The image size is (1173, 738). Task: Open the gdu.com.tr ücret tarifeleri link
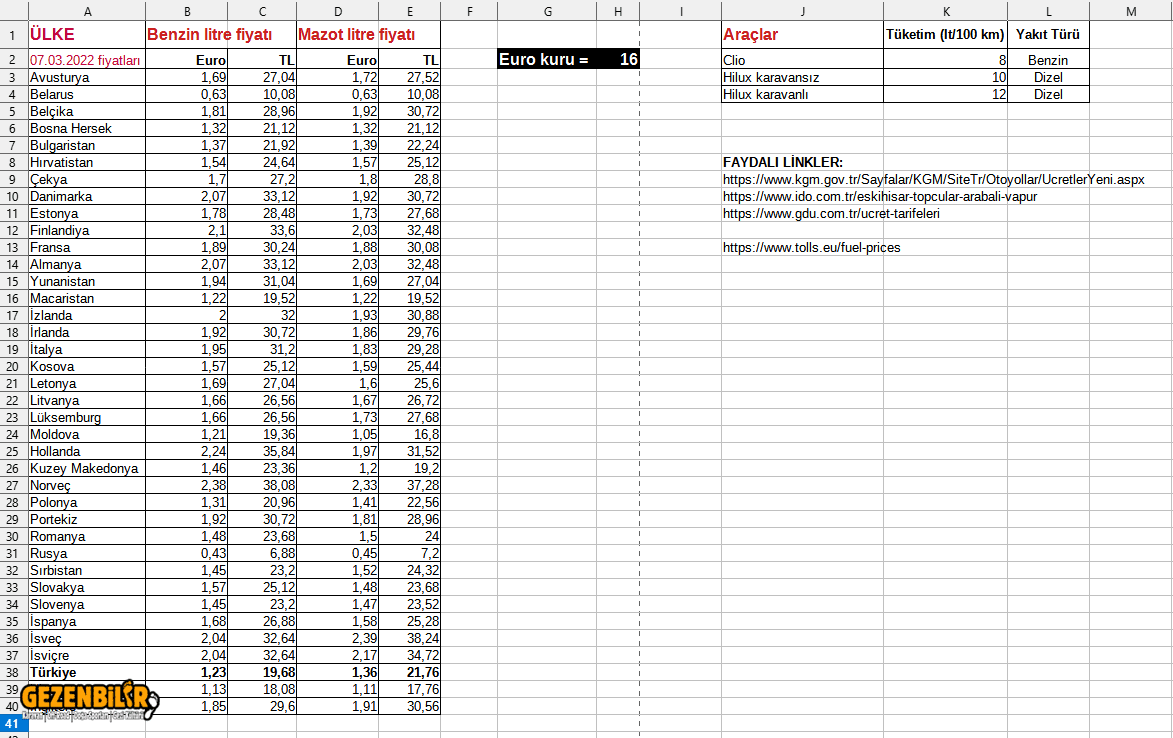830,214
